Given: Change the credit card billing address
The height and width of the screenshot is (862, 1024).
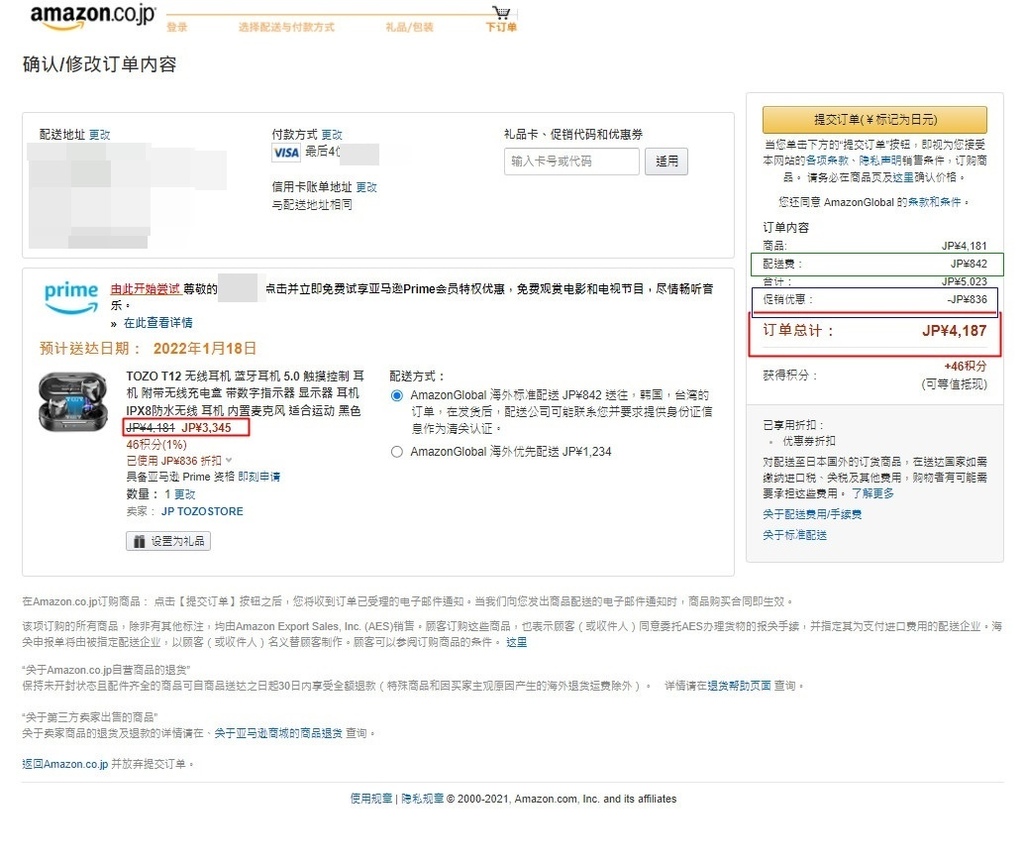Looking at the screenshot, I should tap(366, 187).
